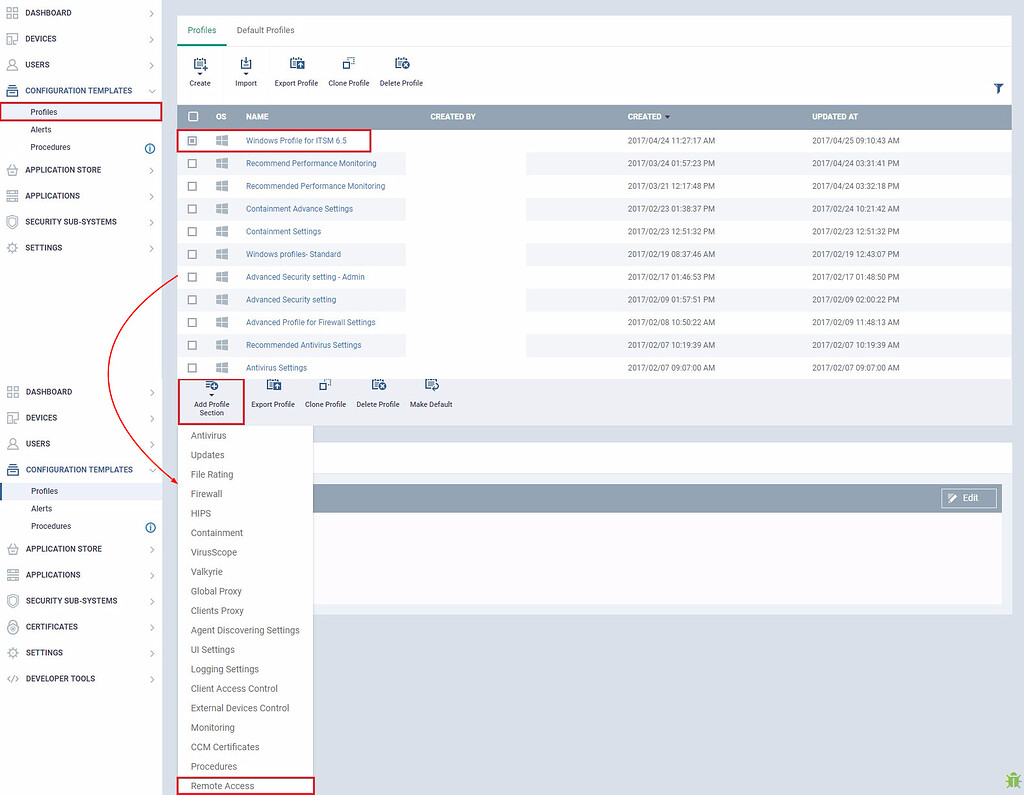Image resolution: width=1024 pixels, height=795 pixels.
Task: Open the Windows Profile for ITSM 6.5 link
Action: click(296, 140)
